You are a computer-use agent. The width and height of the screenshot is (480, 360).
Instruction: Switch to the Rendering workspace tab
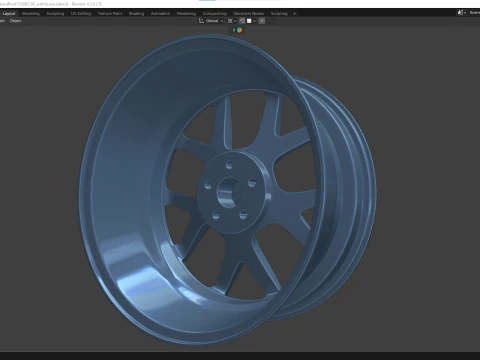point(186,14)
